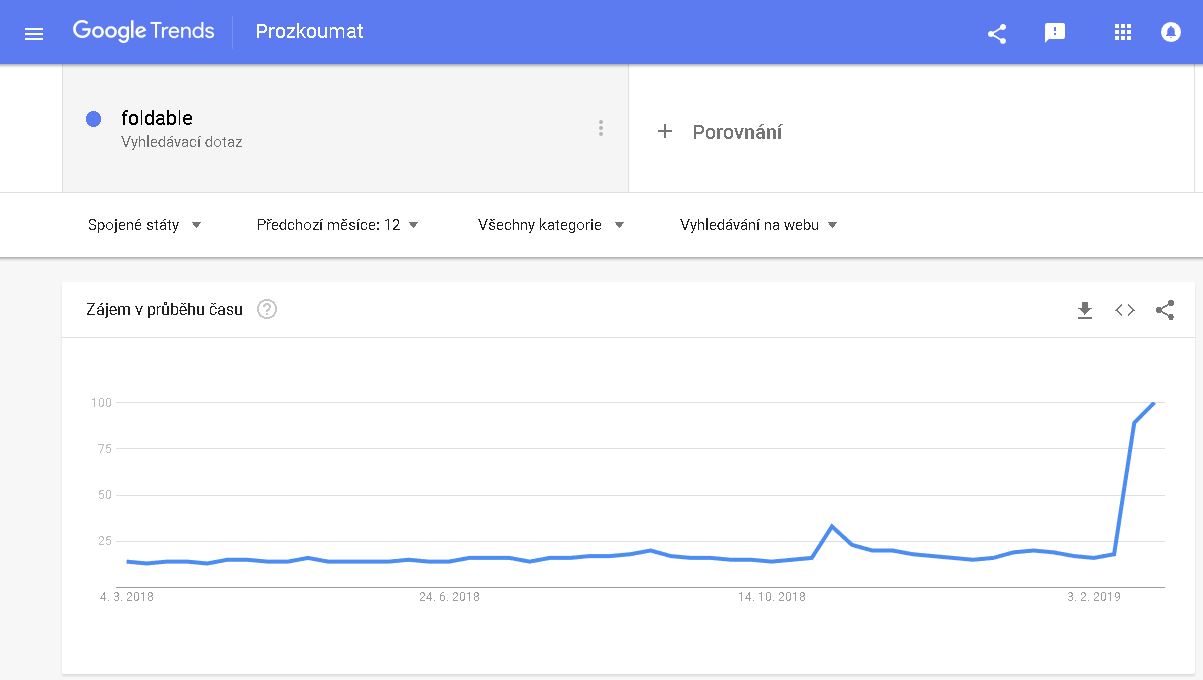The height and width of the screenshot is (680, 1203).
Task: Open the notifications bell icon
Action: [1170, 33]
